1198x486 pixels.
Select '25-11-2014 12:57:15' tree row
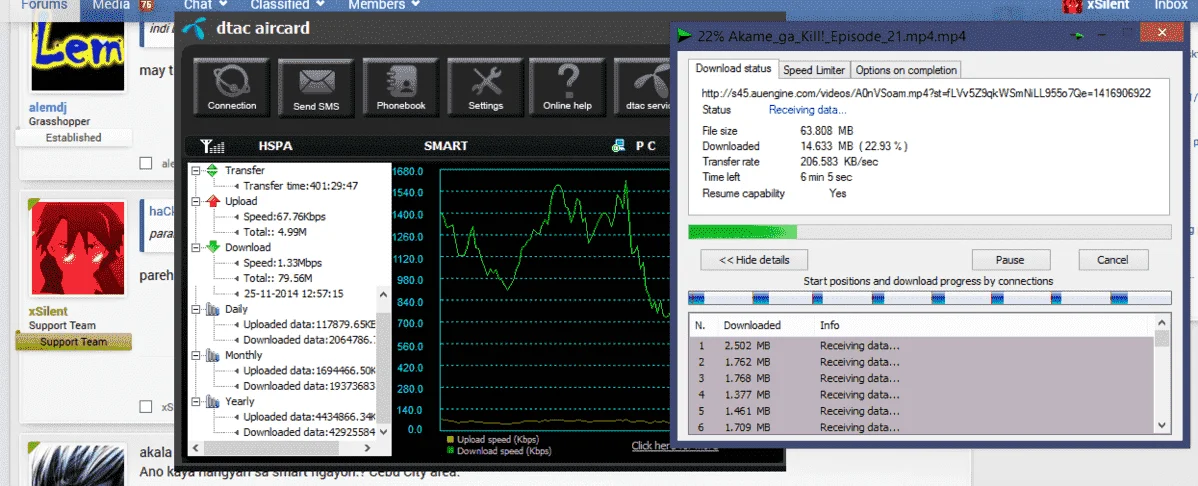(x=293, y=293)
